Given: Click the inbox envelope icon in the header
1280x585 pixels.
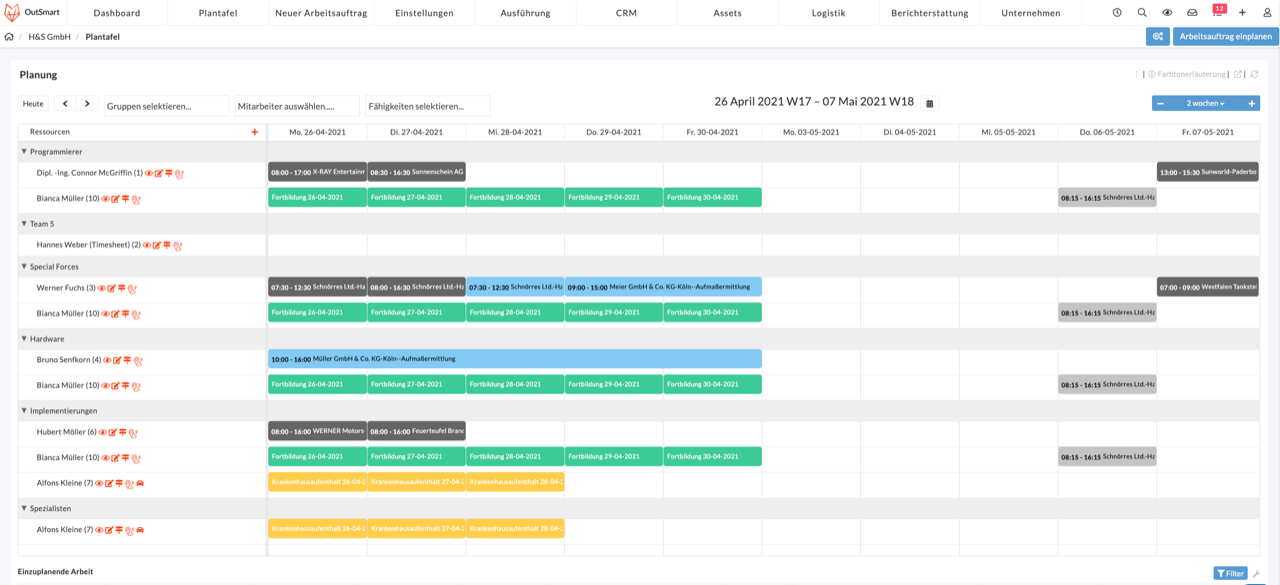Looking at the screenshot, I should 1192,13.
